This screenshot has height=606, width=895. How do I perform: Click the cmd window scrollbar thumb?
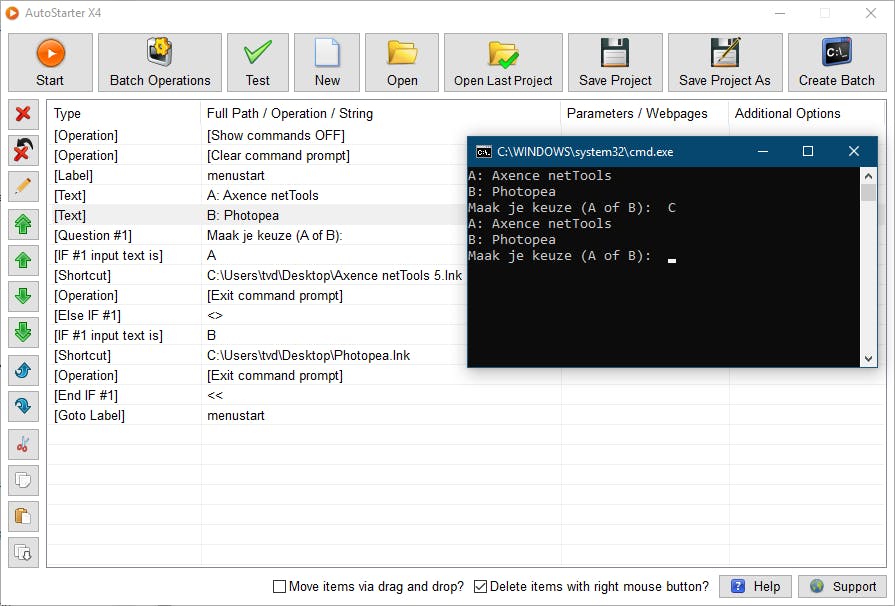868,192
